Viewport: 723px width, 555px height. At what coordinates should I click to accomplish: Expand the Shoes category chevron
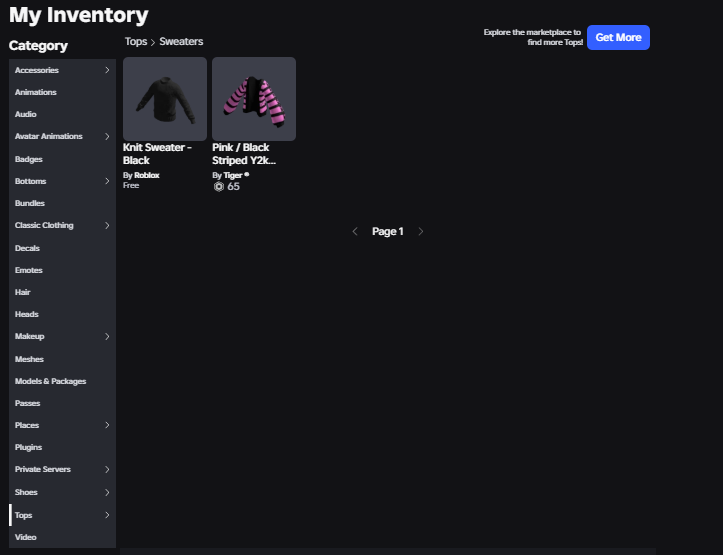[107, 492]
